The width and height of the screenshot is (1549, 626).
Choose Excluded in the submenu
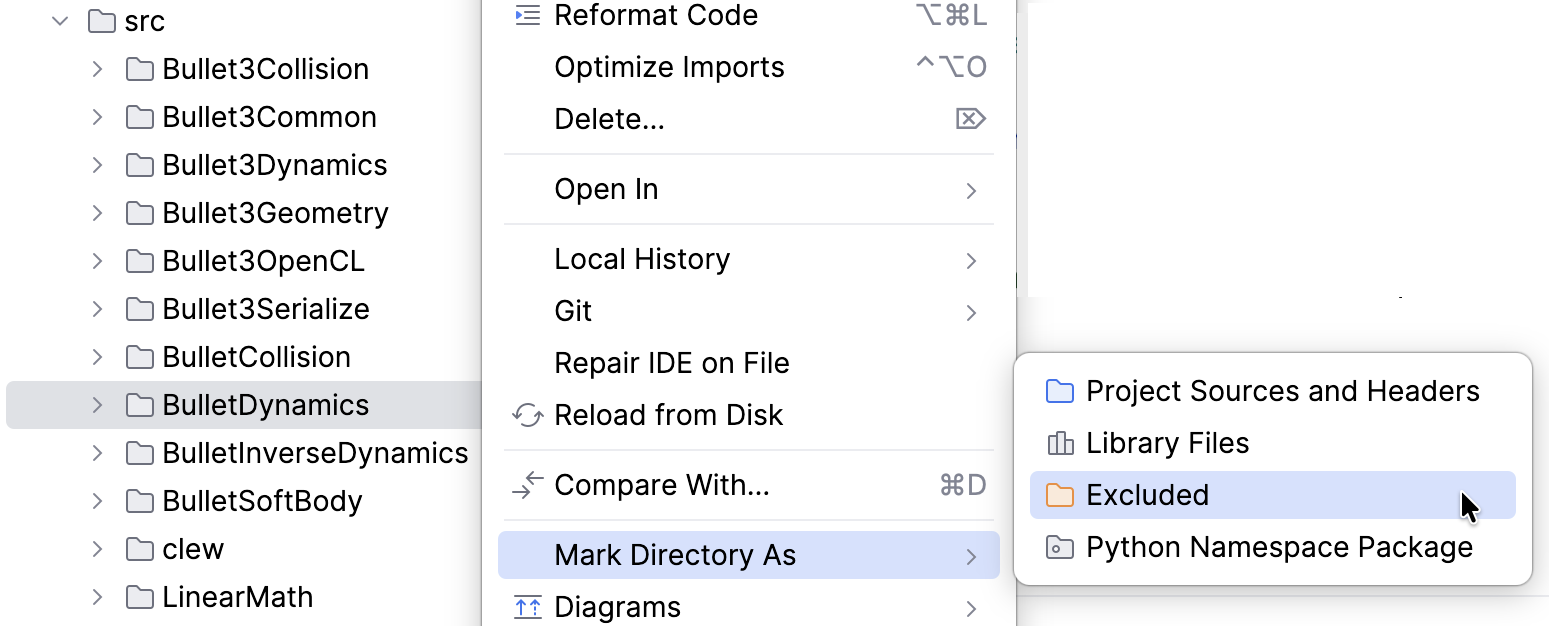pos(1147,495)
